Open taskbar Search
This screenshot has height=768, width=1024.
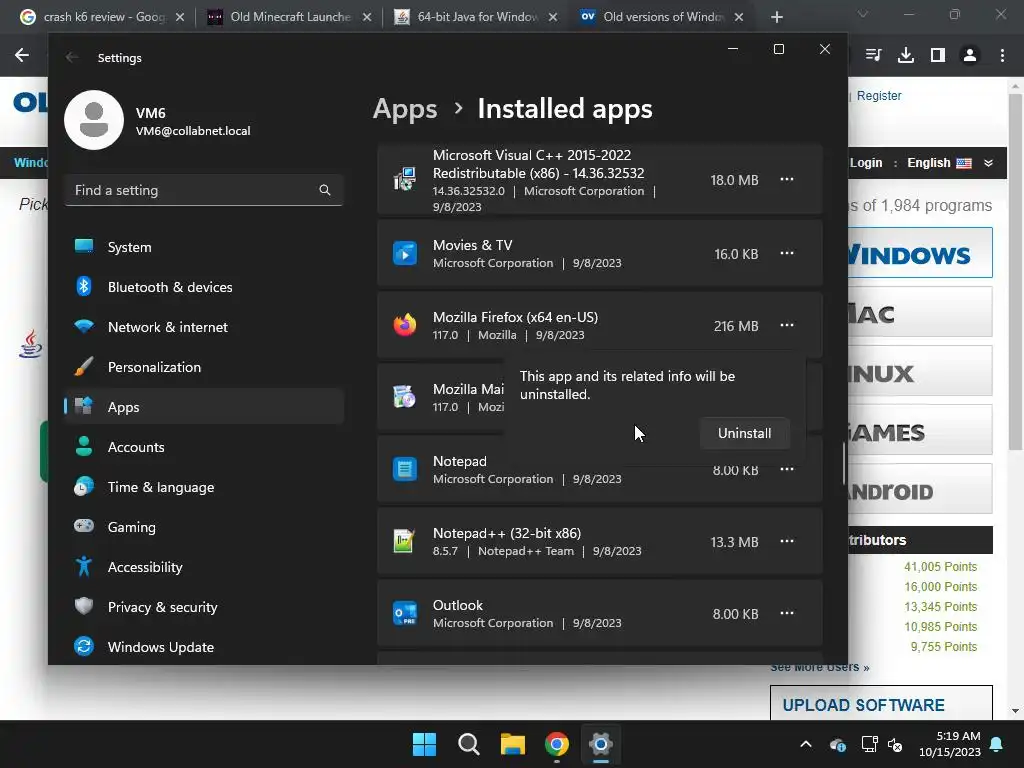click(x=468, y=744)
